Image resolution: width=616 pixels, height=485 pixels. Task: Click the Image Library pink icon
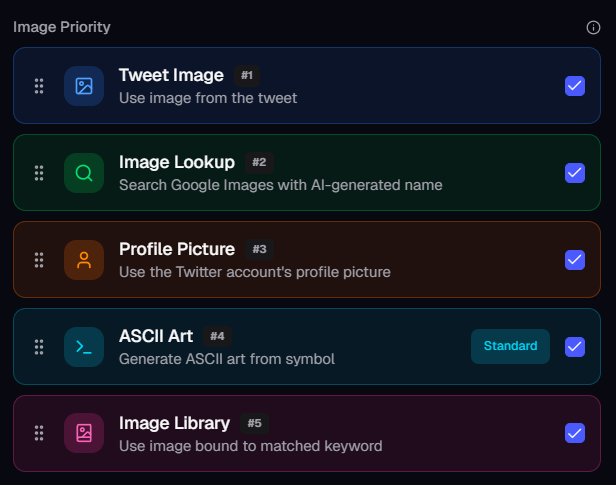tap(84, 433)
